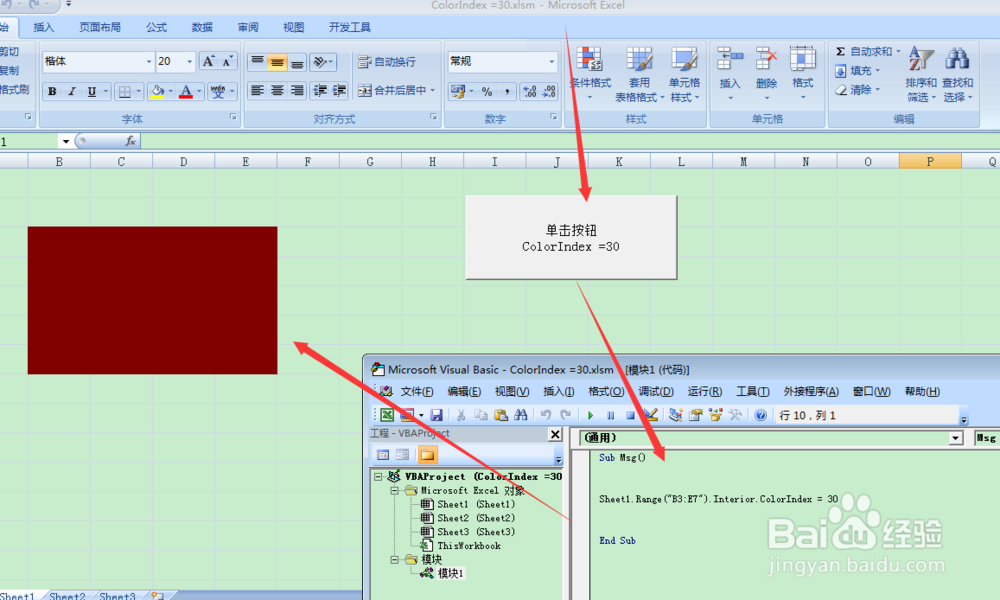Screen dimensions: 1000x600
Task: Select Sheet2 (Sheet2) in project tree
Action: 476,518
